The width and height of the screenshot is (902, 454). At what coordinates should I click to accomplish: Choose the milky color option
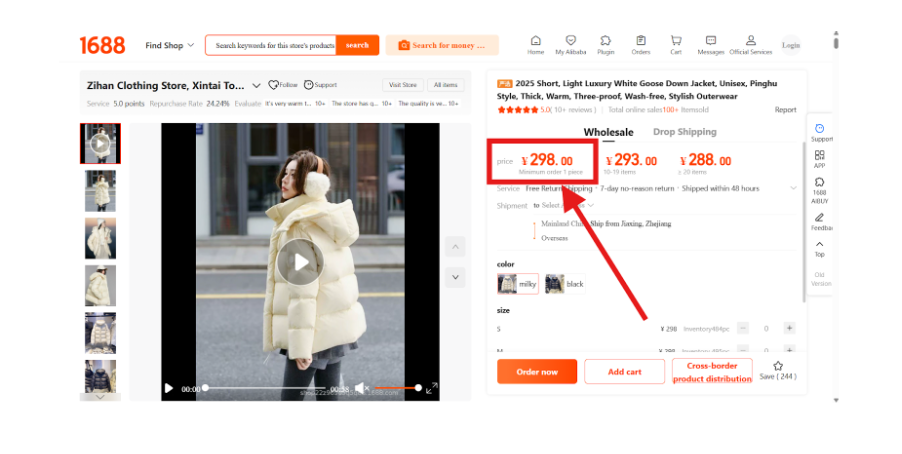pyautogui.click(x=518, y=284)
